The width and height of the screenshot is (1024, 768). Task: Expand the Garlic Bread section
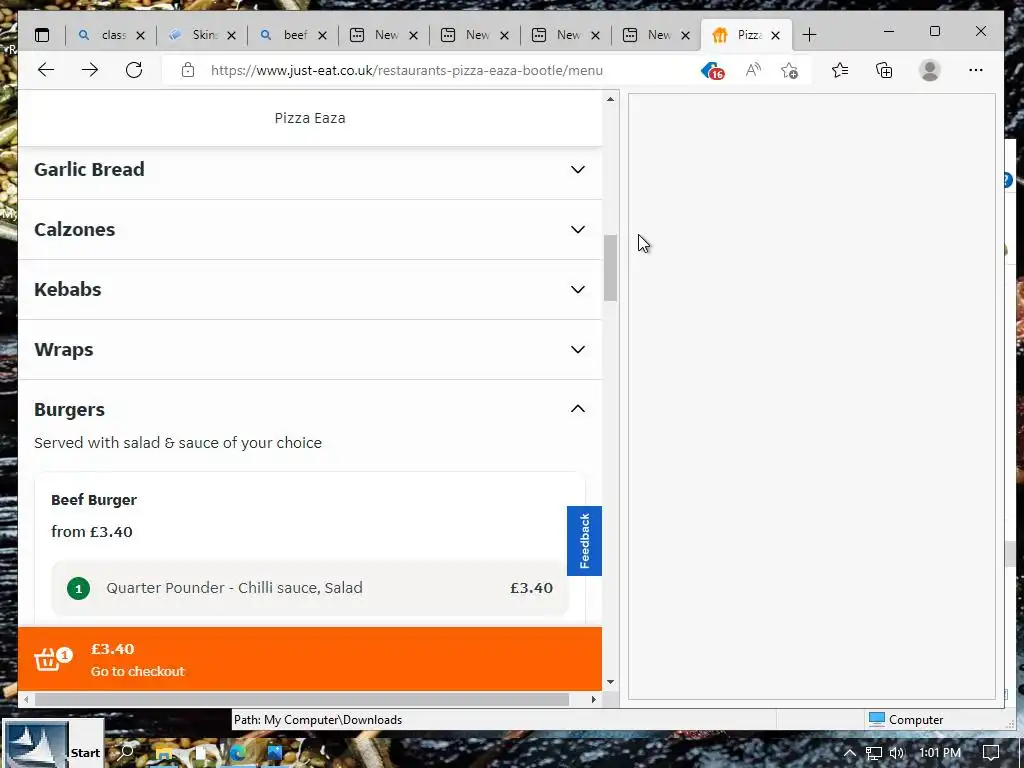click(x=310, y=170)
